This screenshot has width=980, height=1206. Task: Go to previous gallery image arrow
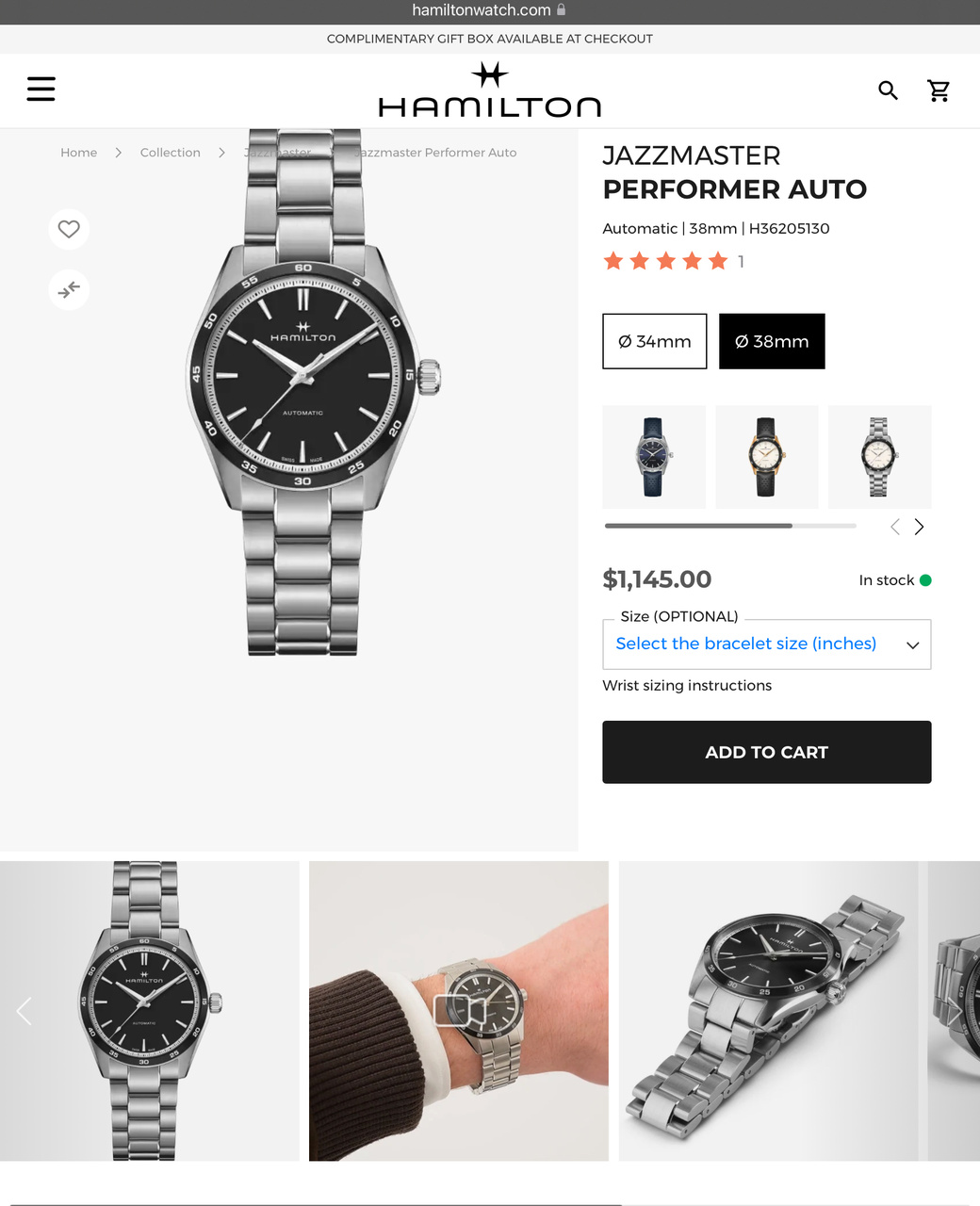[x=24, y=1011]
